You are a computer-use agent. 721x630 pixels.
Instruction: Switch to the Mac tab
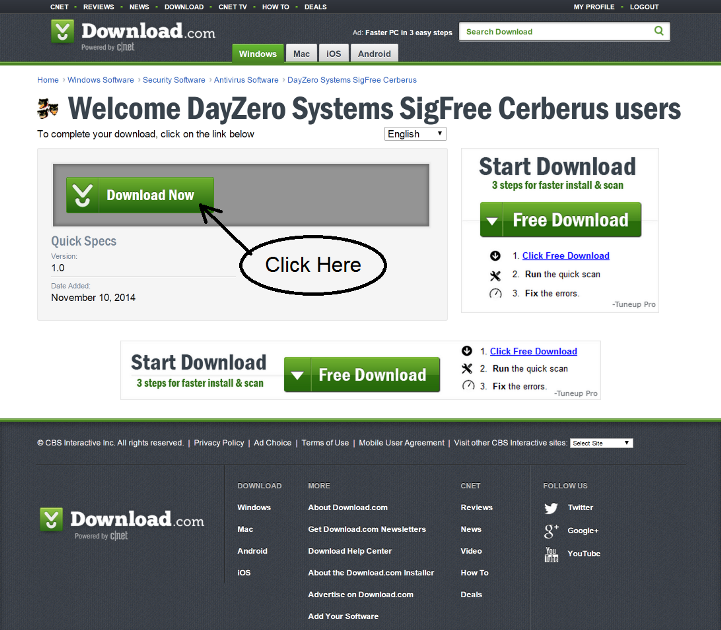tap(301, 53)
